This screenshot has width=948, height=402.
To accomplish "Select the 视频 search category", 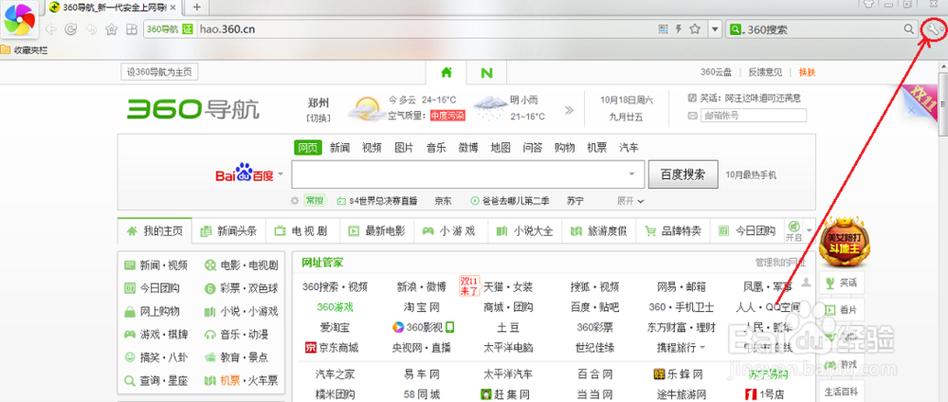I will point(372,148).
